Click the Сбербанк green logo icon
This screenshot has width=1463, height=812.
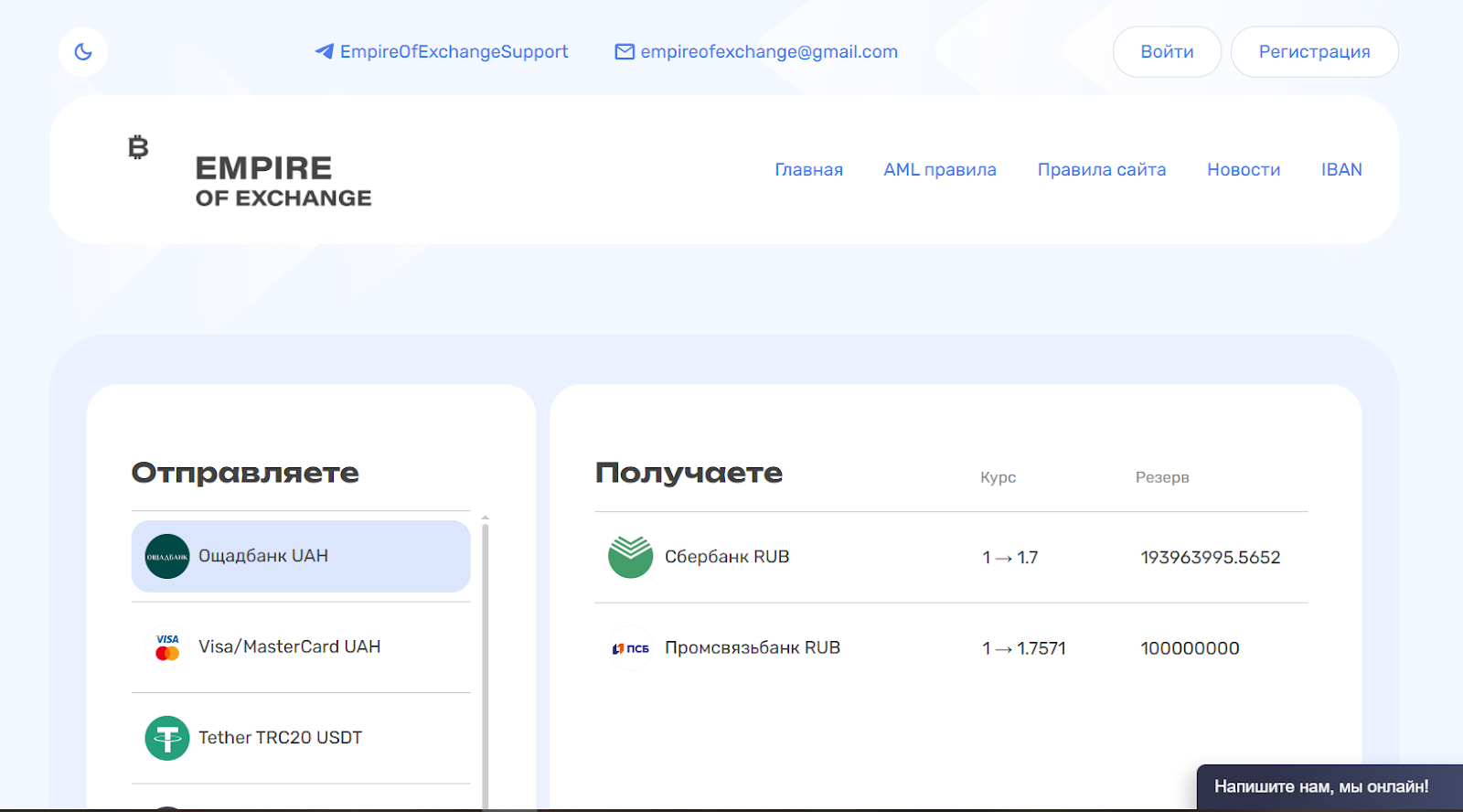(x=631, y=557)
